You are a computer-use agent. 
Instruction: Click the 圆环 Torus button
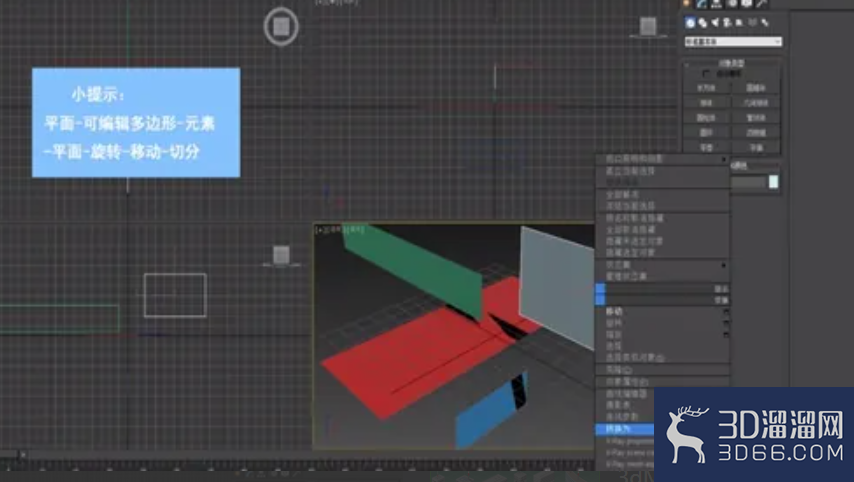coord(706,132)
